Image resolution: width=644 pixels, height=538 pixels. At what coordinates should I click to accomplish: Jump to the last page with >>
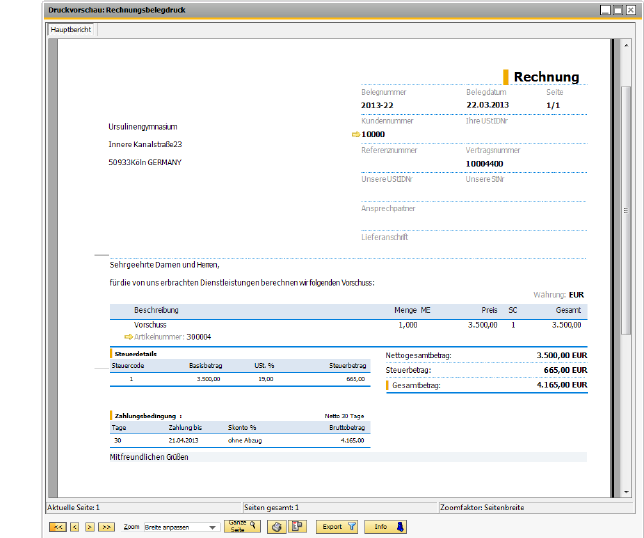pos(106,526)
